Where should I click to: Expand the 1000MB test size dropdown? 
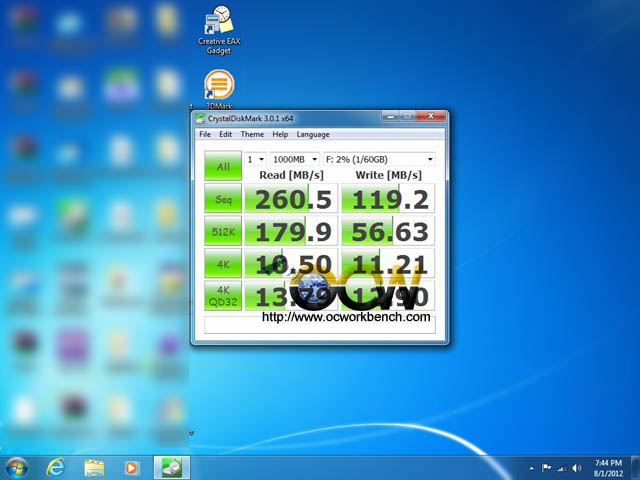tap(295, 159)
